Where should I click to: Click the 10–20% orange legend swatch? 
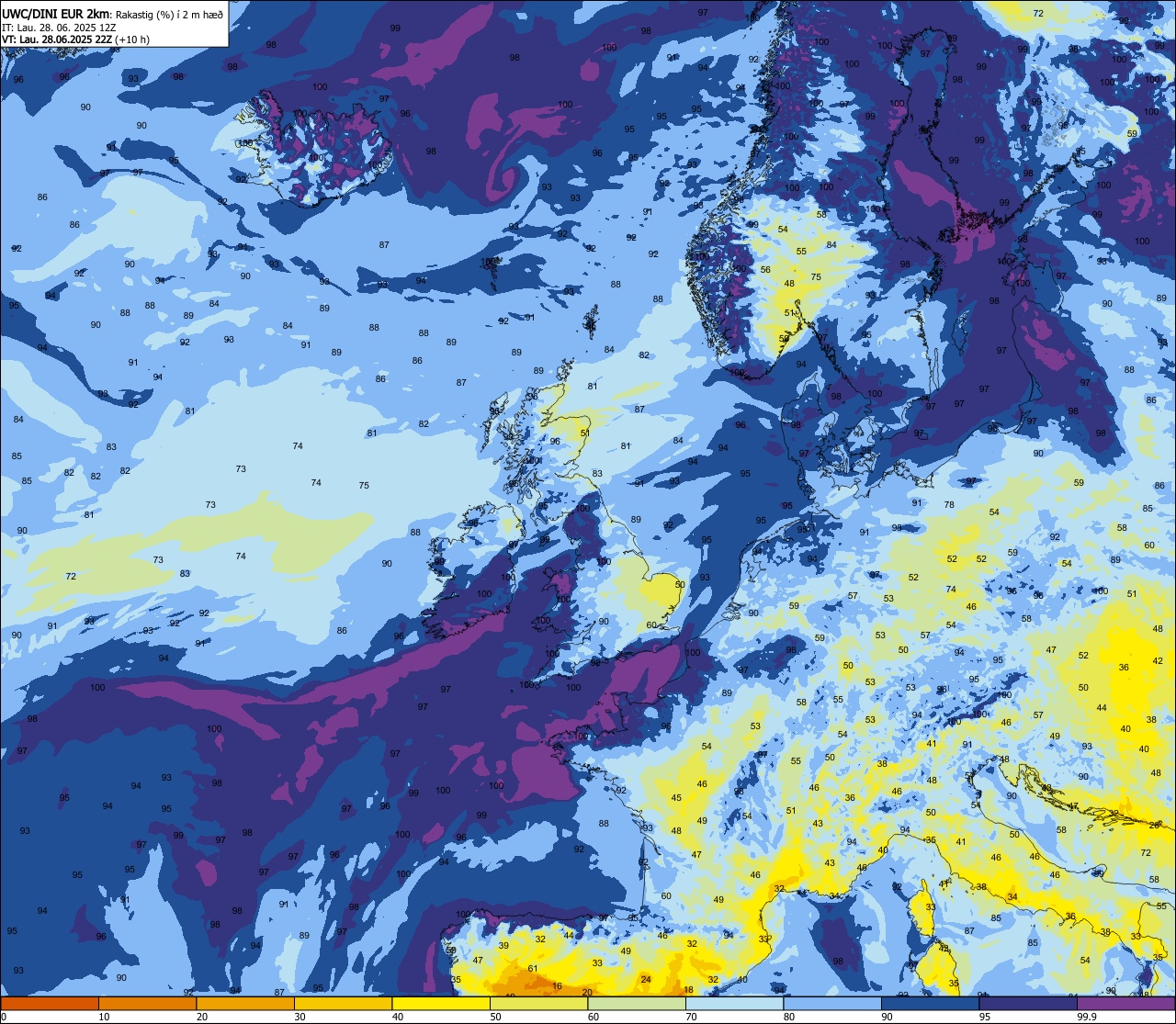coord(147,1004)
